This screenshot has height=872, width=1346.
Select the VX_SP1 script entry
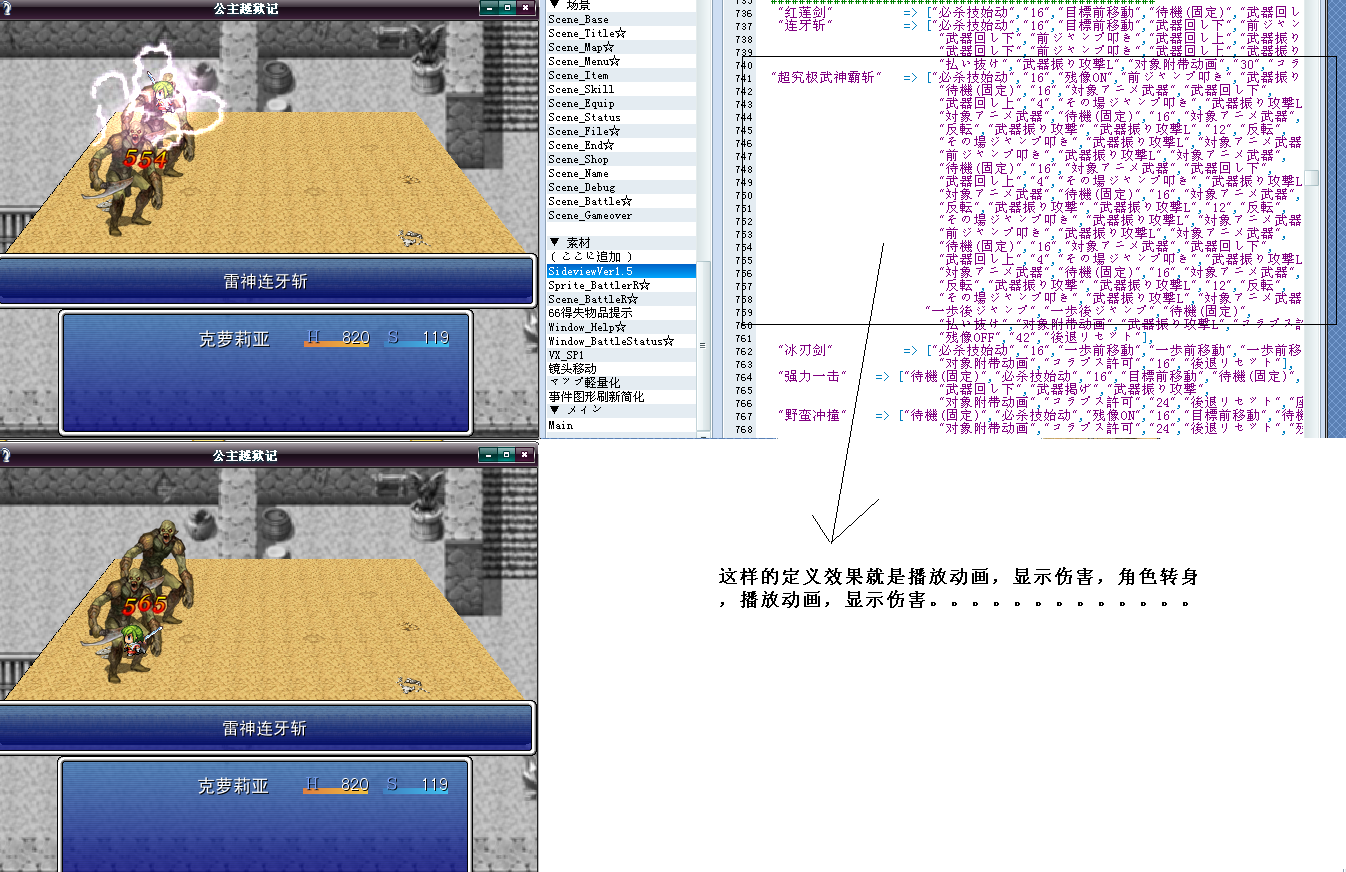click(x=621, y=355)
